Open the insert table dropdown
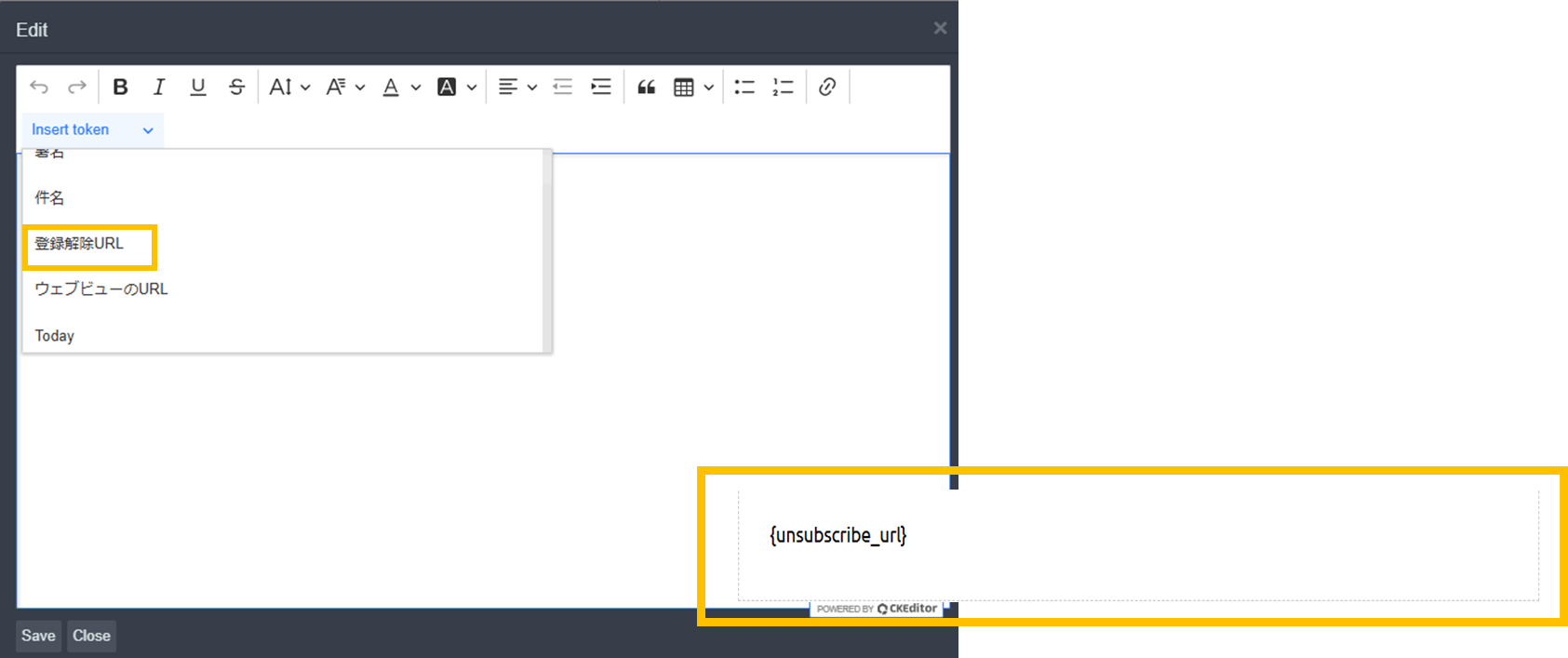Screen dimensions: 1568x658 tap(693, 87)
